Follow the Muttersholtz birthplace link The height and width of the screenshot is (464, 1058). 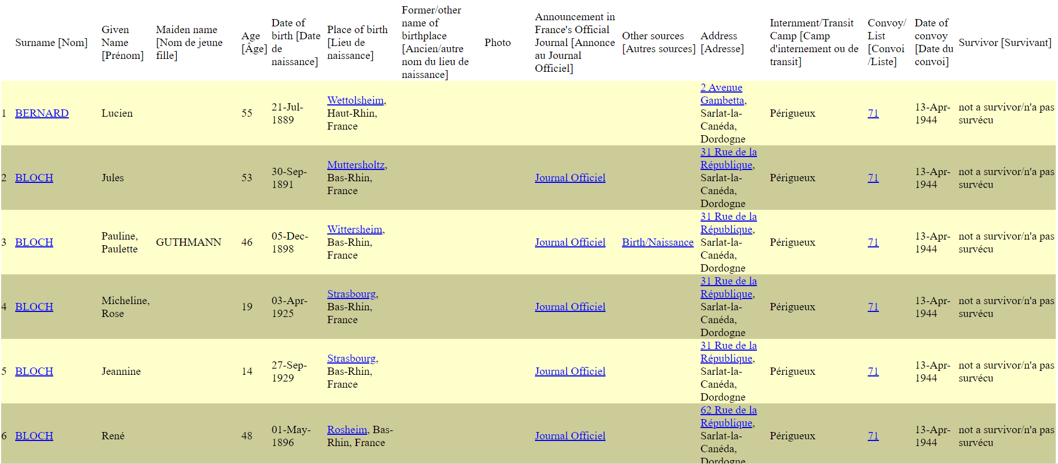355,165
